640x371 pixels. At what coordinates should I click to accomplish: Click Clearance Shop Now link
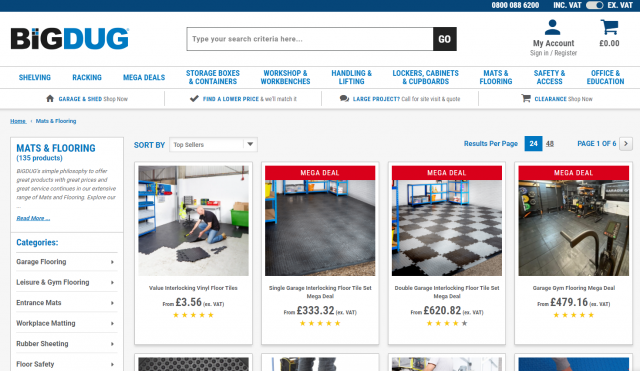click(x=563, y=99)
